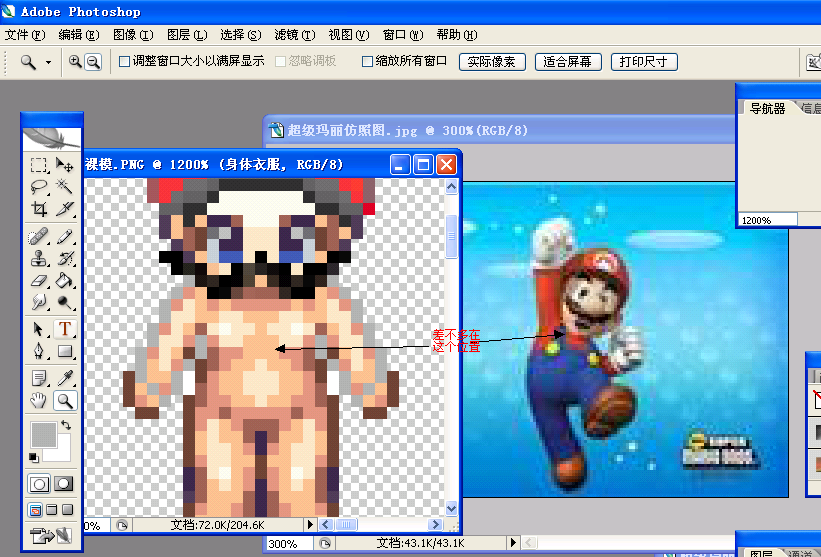Select the Move tool
The height and width of the screenshot is (557, 821).
coord(65,165)
